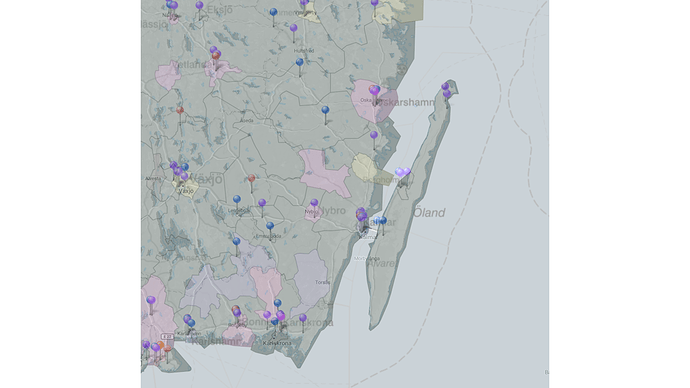This screenshot has height=388, width=690.
Task: Click the Öland island label
Action: pyautogui.click(x=429, y=213)
